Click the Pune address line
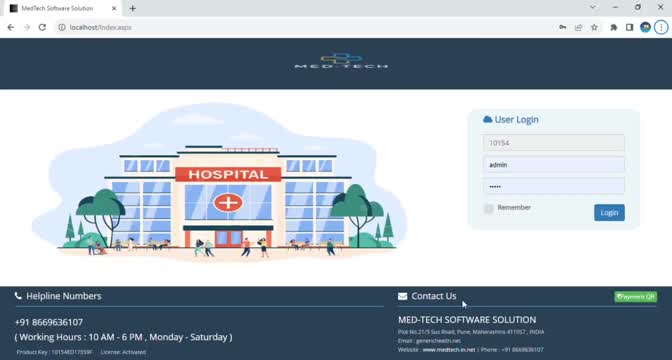The width and height of the screenshot is (672, 360). (x=471, y=332)
